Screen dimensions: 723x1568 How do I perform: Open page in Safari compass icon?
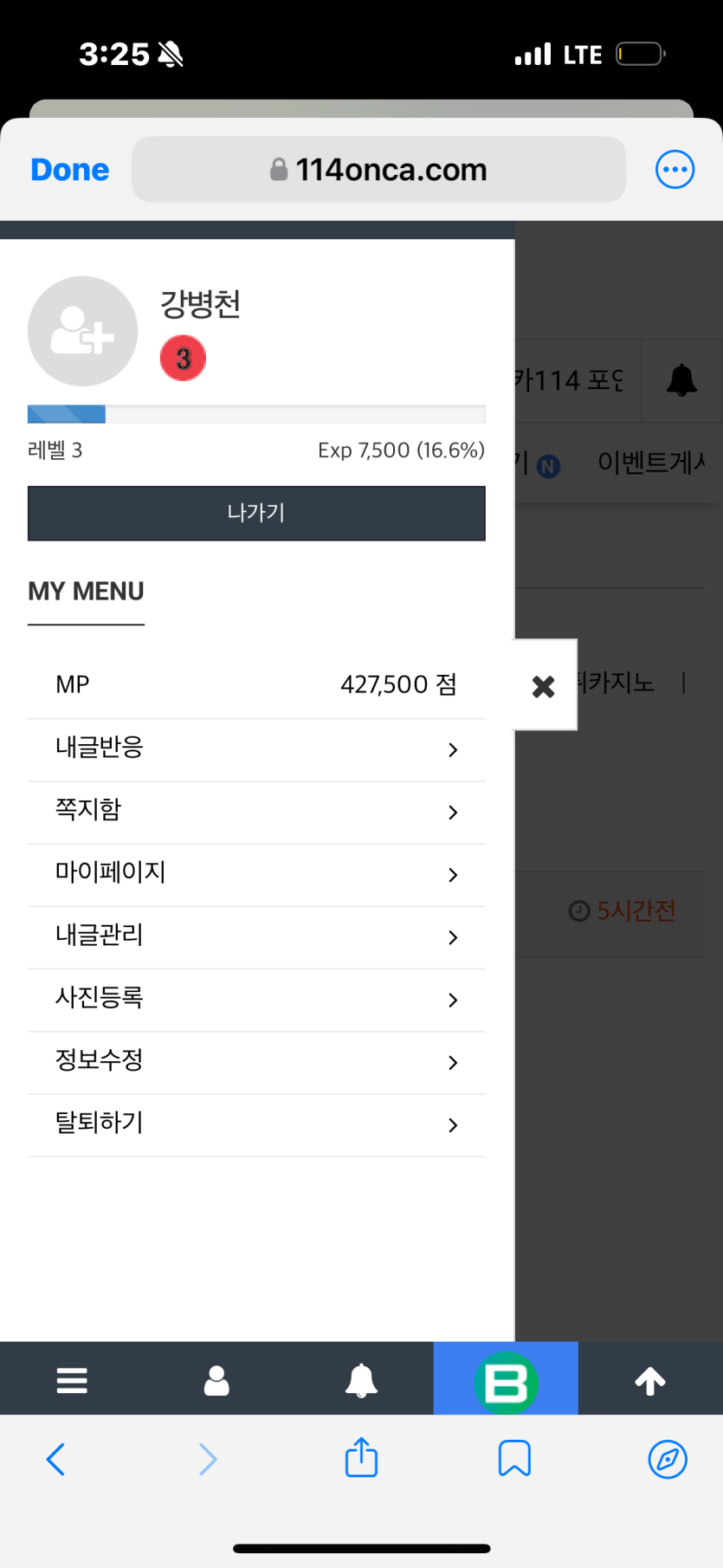(x=668, y=1459)
